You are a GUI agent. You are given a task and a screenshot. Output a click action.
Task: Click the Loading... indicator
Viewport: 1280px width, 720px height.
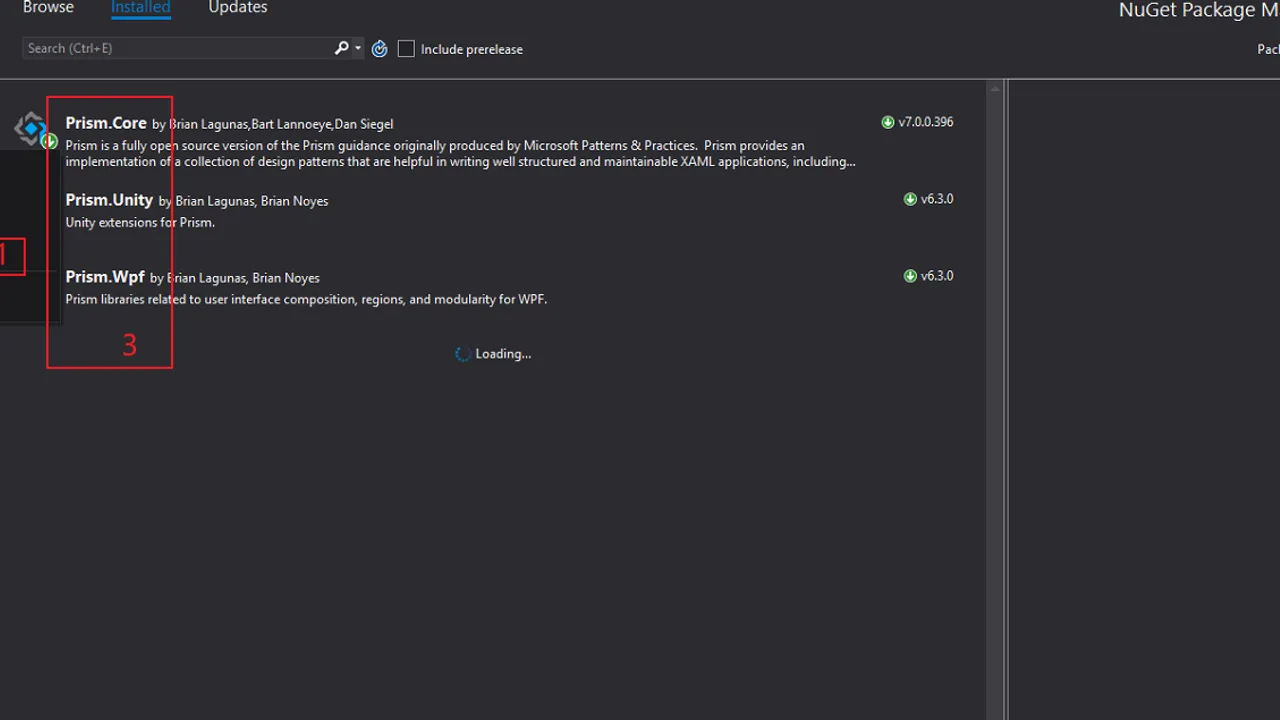[493, 354]
